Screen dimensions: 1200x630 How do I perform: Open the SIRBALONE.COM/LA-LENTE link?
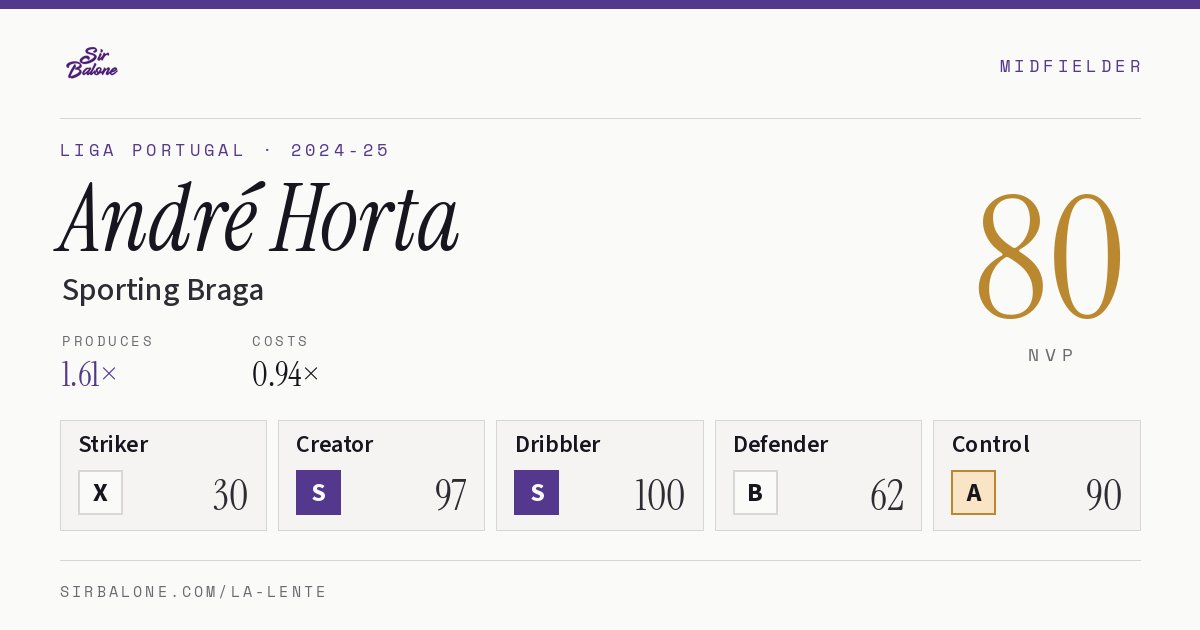(x=194, y=592)
